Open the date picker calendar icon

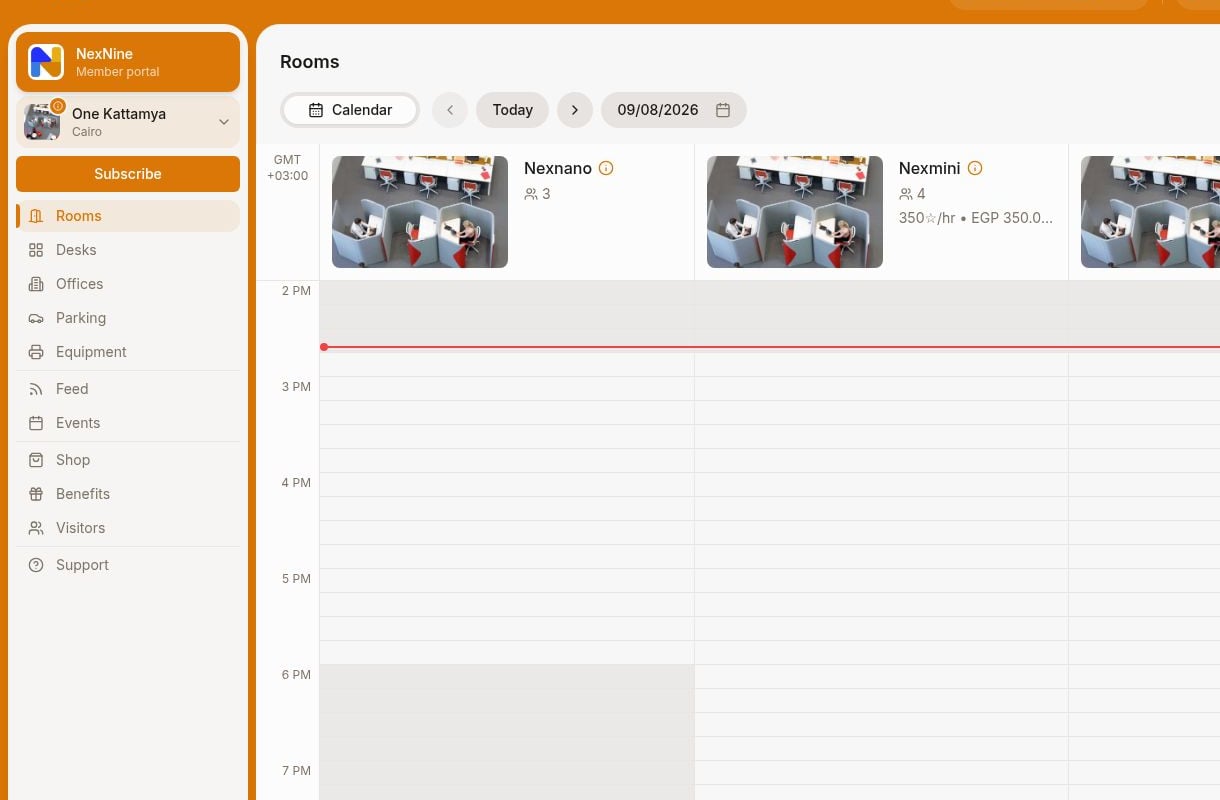(x=723, y=110)
